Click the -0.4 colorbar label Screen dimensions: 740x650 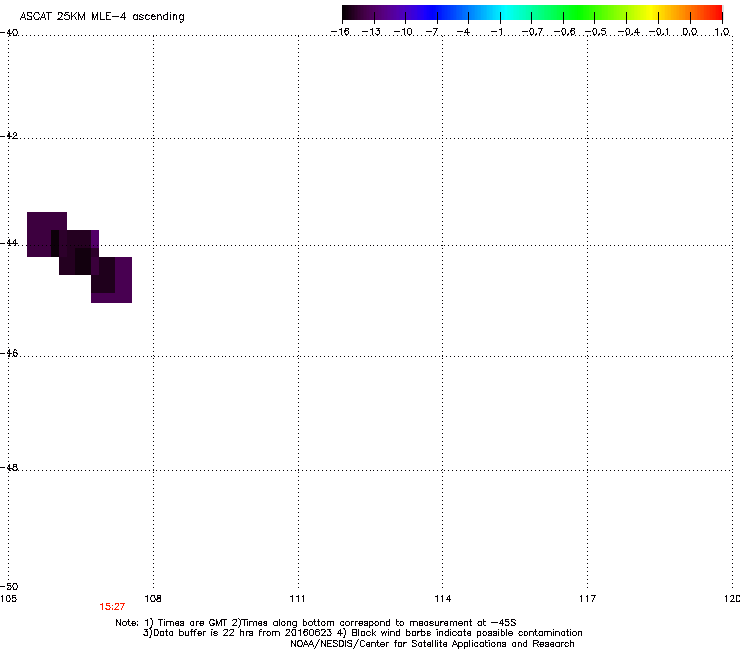coord(629,32)
